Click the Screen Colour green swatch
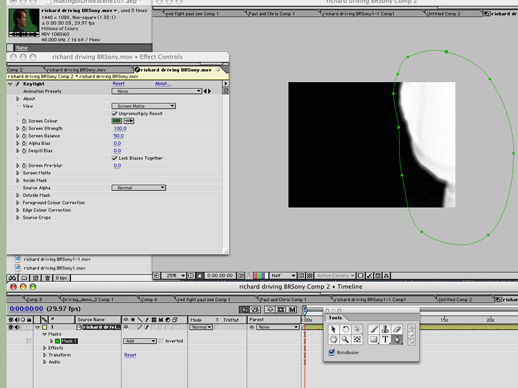518x388 pixels. click(117, 121)
